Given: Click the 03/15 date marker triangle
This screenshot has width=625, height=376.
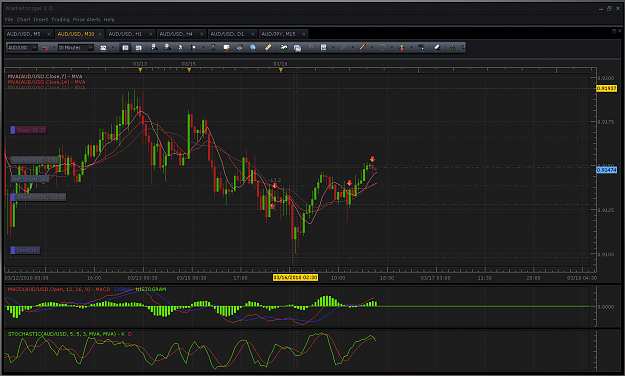Looking at the screenshot, I should (189, 70).
